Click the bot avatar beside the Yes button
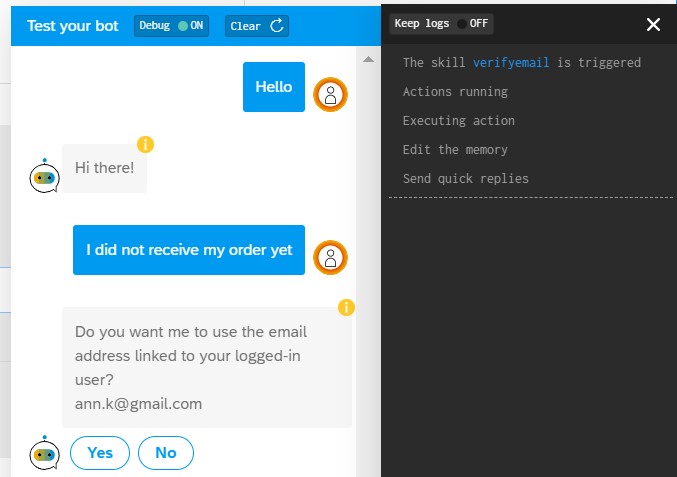 44,453
